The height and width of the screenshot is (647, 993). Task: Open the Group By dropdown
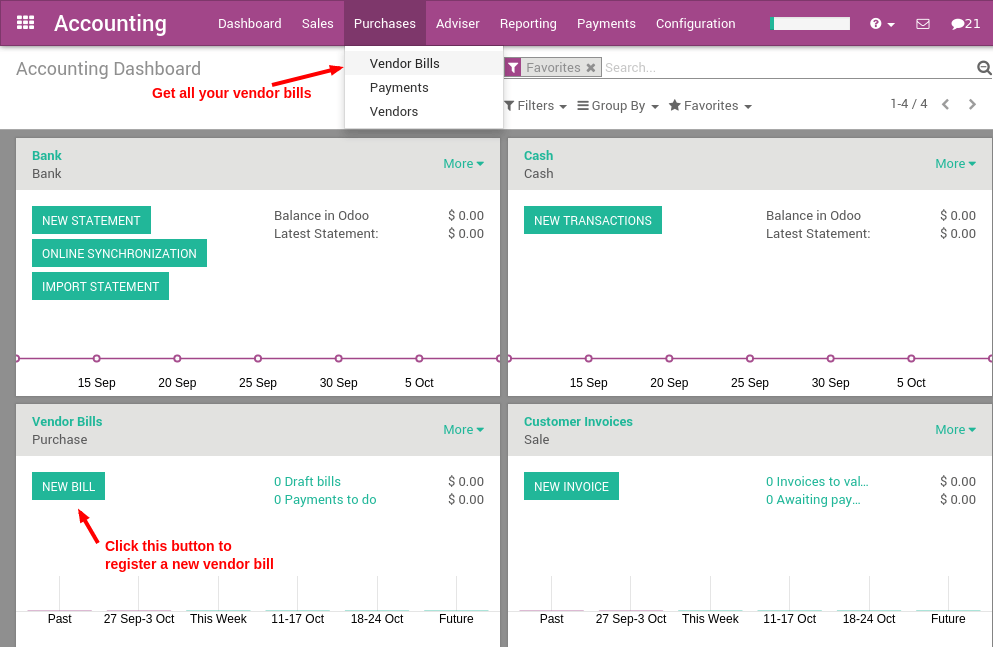617,105
